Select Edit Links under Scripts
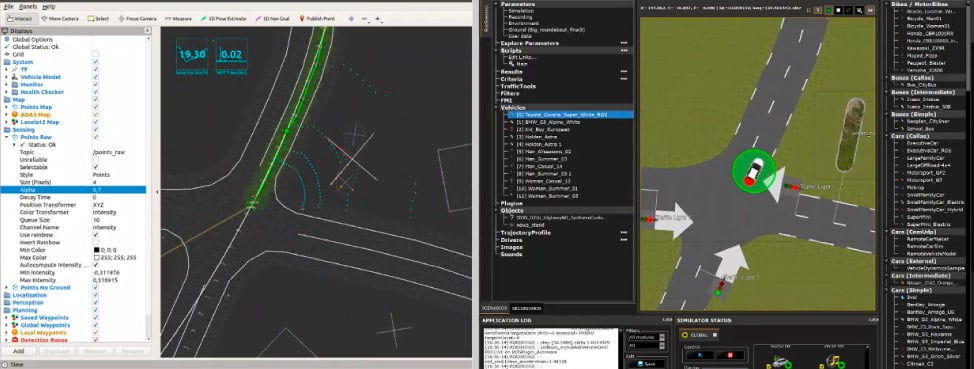Screen dimensions: 974x369 (x=521, y=57)
